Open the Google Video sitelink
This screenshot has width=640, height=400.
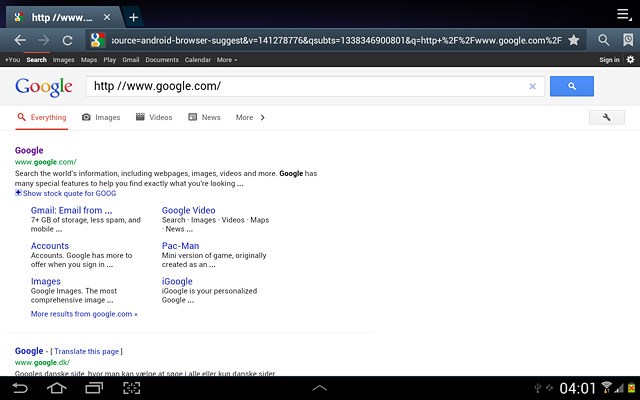[x=189, y=210]
